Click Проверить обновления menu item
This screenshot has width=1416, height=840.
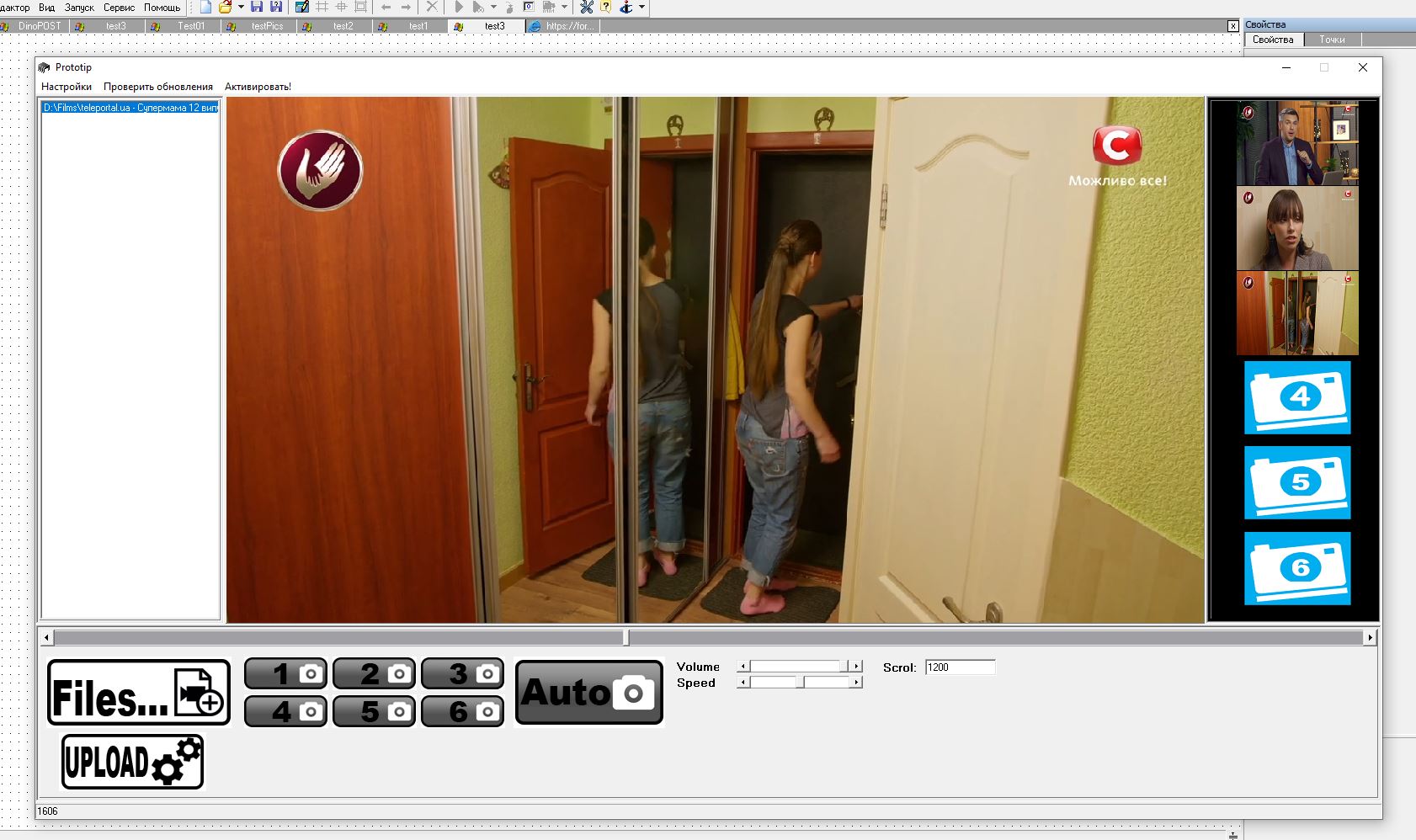158,87
